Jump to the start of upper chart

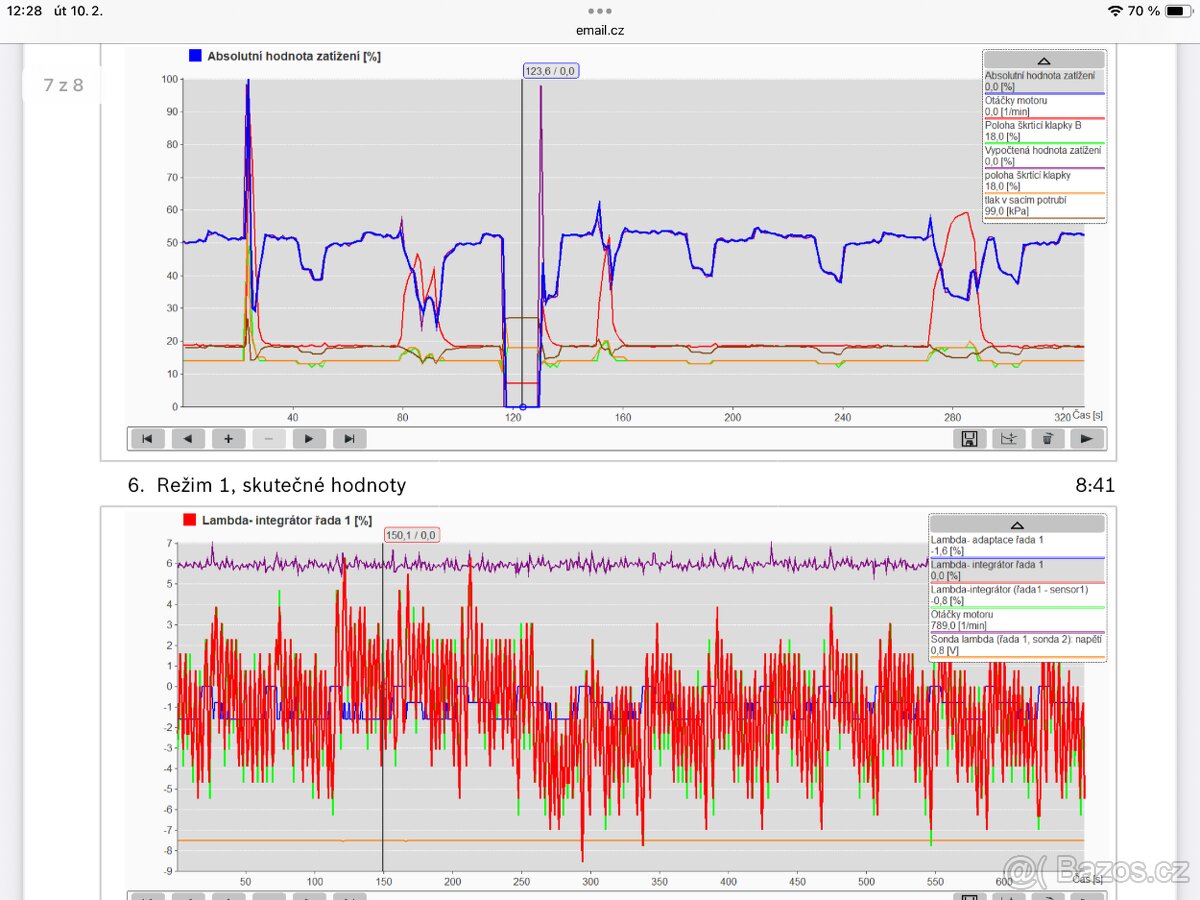(147, 438)
